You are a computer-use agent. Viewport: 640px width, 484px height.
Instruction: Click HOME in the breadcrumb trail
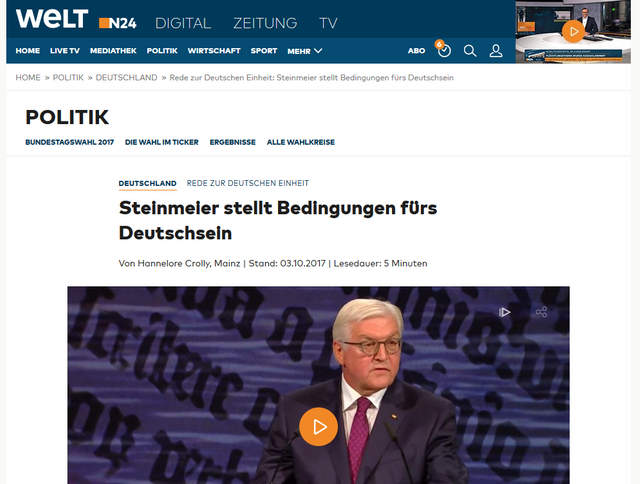(28, 78)
